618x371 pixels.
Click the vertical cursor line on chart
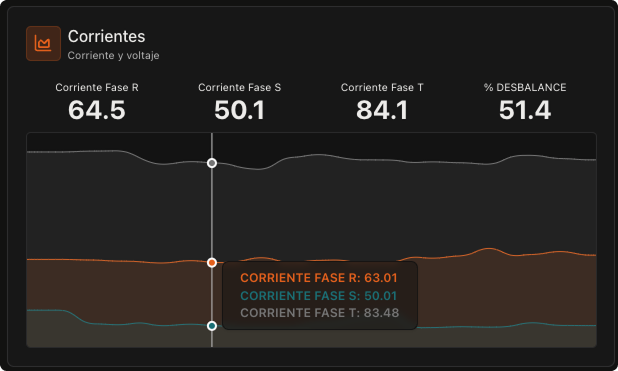[x=212, y=213]
